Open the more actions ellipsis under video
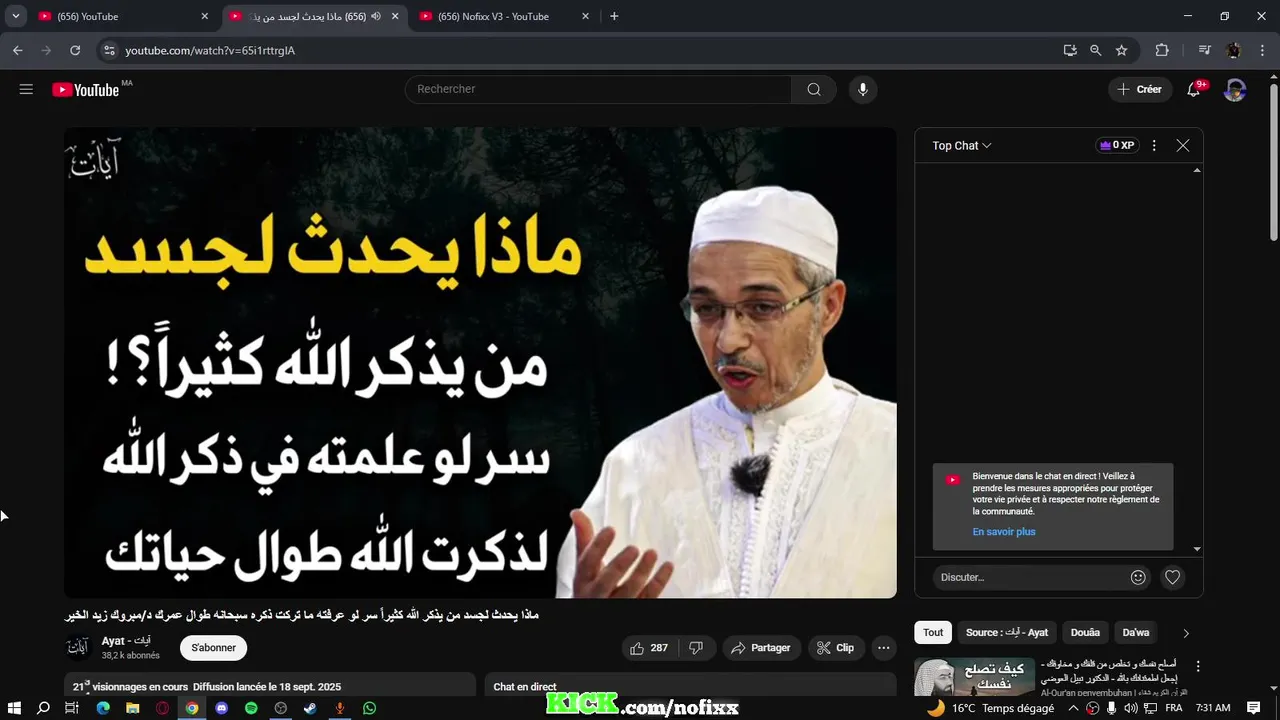The width and height of the screenshot is (1280, 720). click(x=883, y=648)
